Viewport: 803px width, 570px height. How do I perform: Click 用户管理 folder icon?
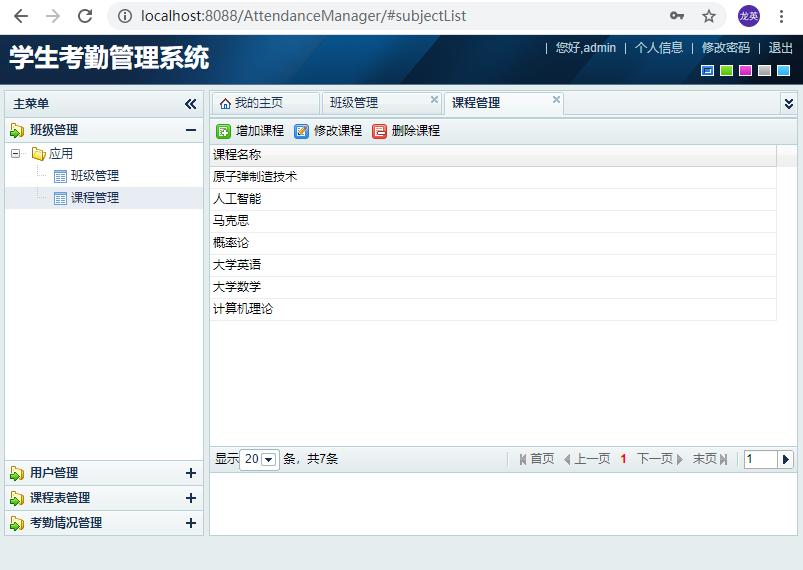pos(17,473)
